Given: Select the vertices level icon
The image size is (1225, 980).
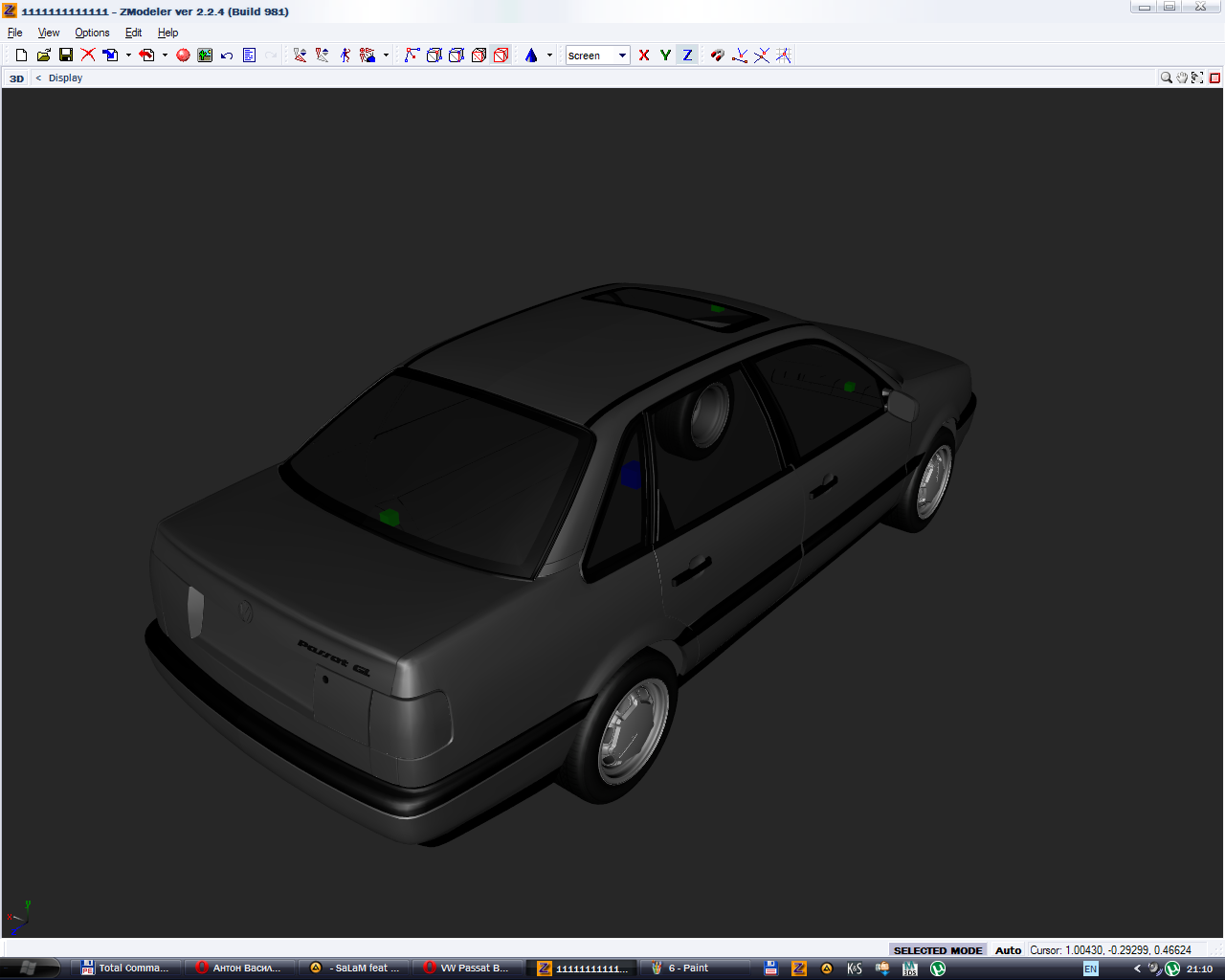Looking at the screenshot, I should 412,56.
